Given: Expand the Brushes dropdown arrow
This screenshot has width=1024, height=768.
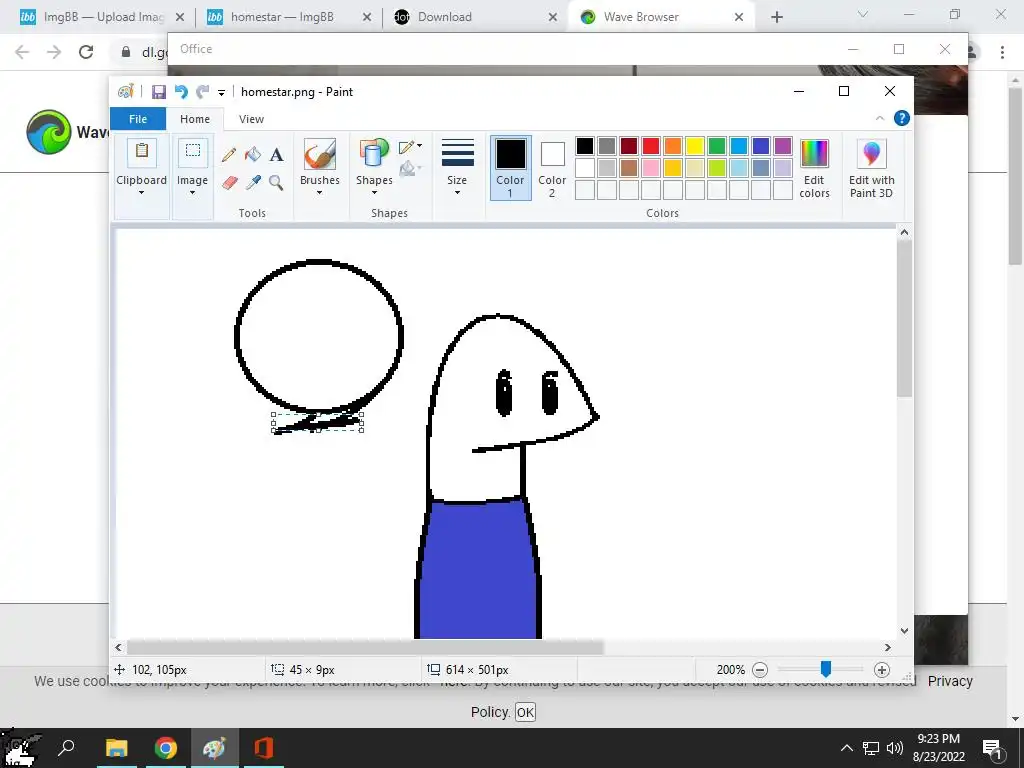Looking at the screenshot, I should (x=319, y=193).
